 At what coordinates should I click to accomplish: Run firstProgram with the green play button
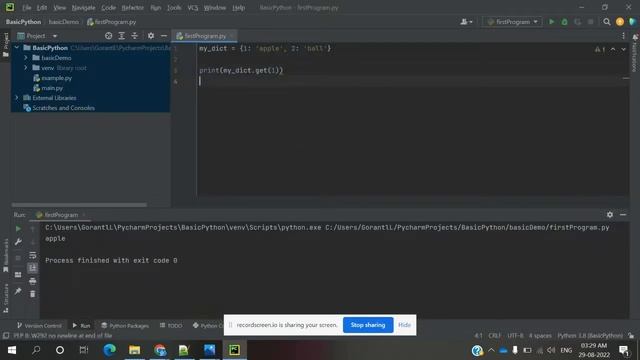point(551,22)
